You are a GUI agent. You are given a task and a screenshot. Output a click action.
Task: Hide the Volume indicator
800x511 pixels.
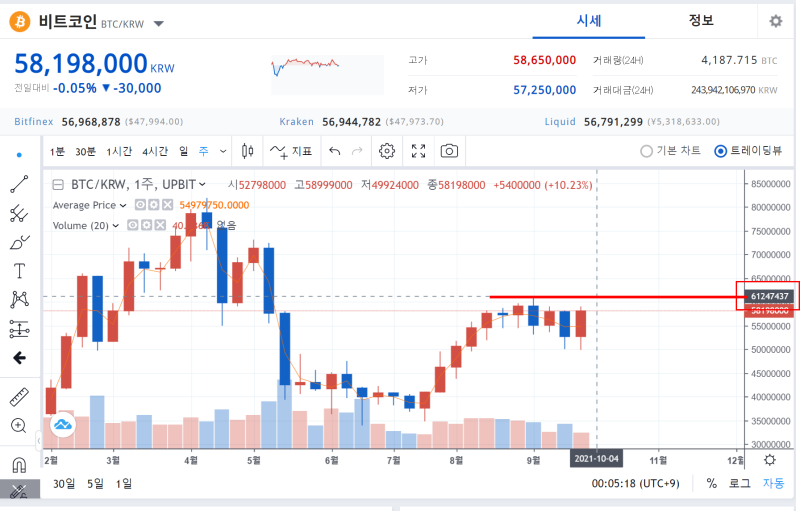tap(133, 225)
